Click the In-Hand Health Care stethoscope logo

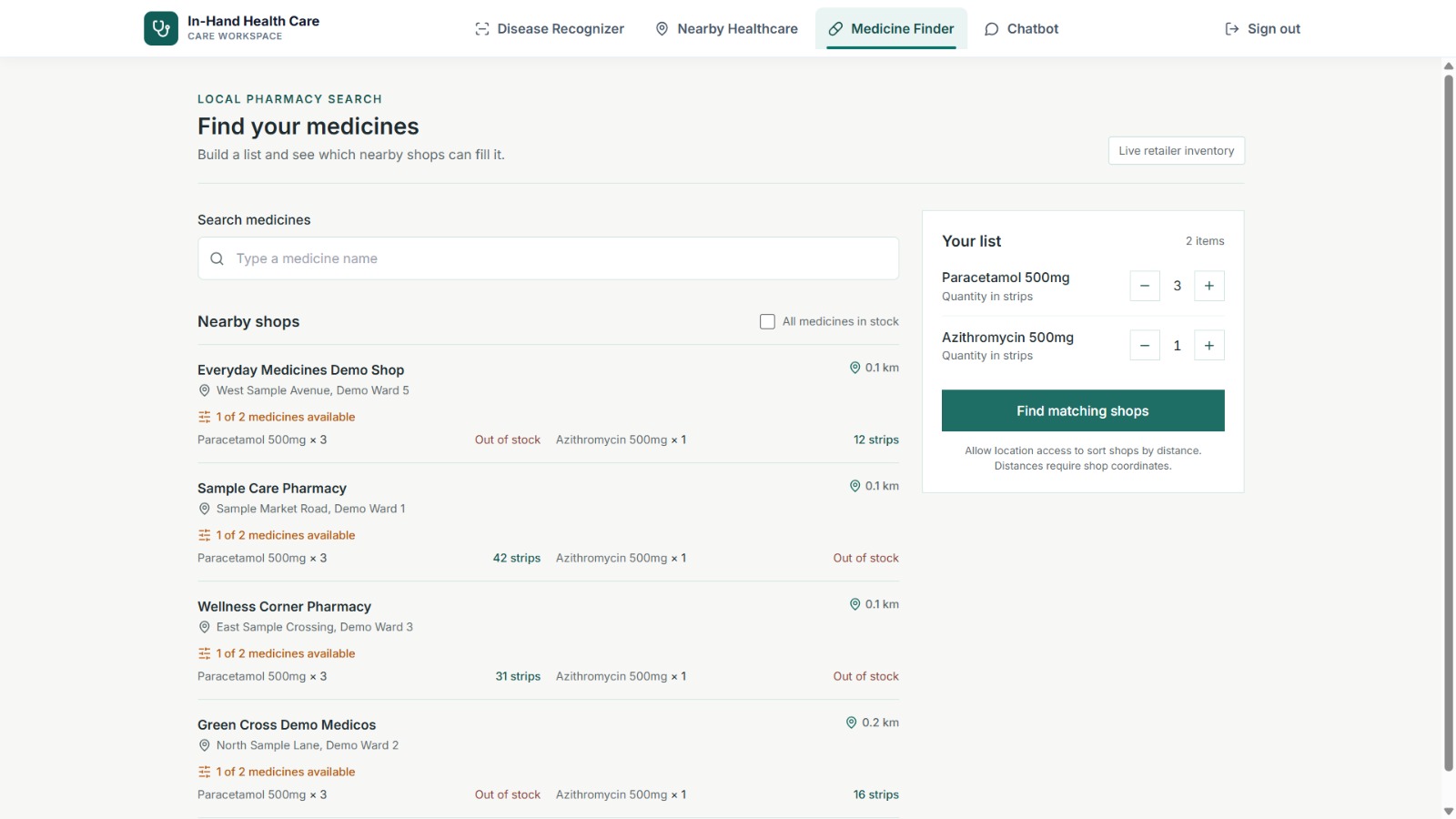point(161,28)
